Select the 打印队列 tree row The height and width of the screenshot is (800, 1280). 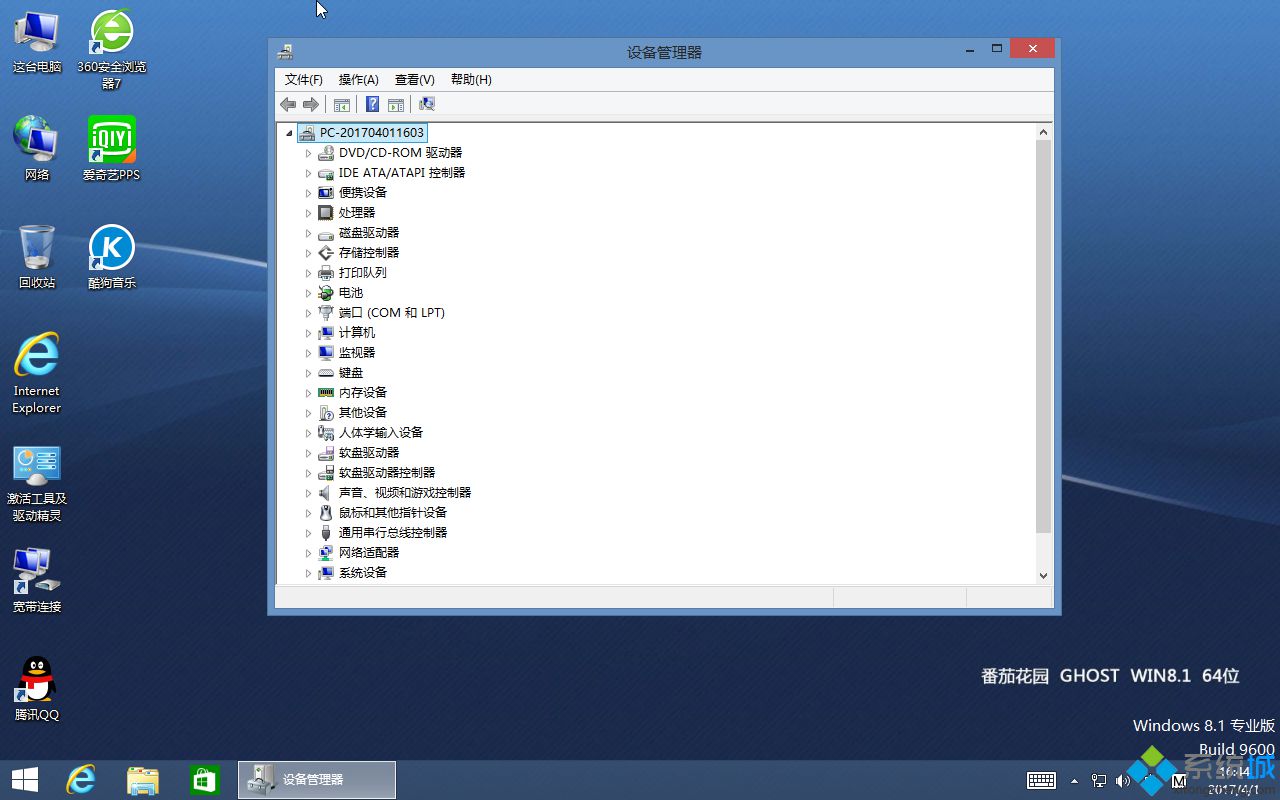[x=362, y=273]
